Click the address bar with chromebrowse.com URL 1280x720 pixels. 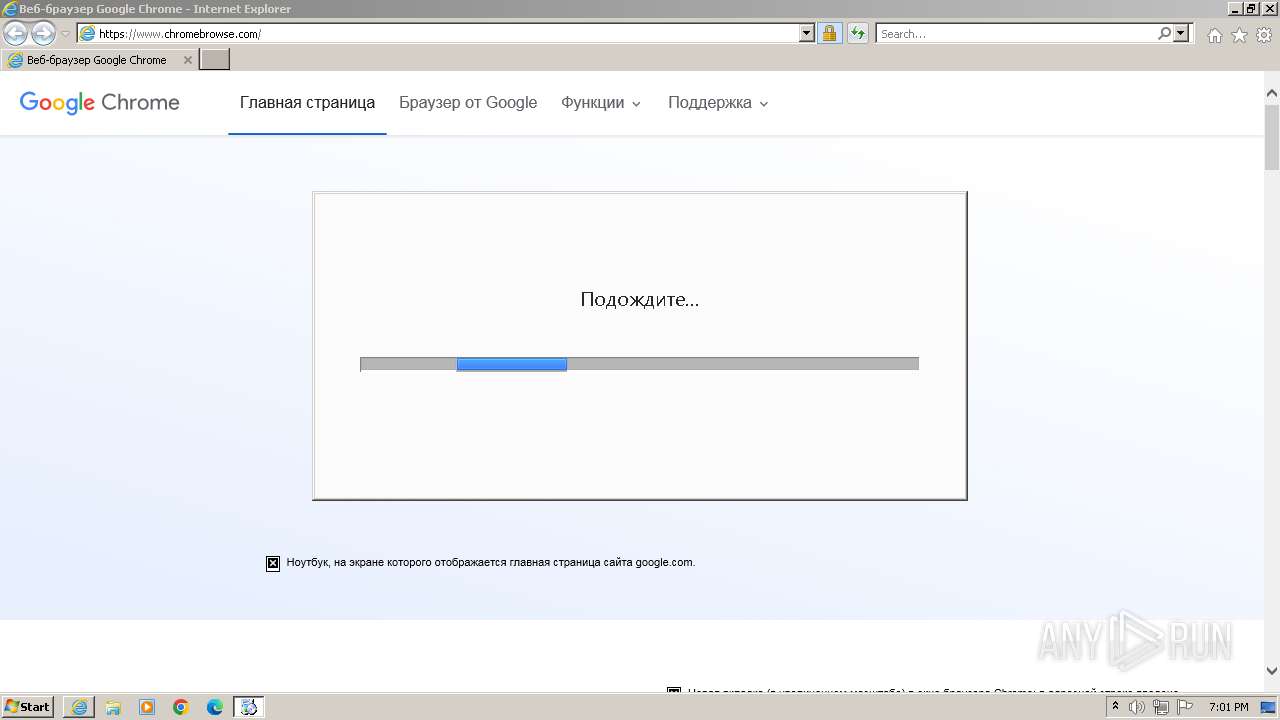438,33
